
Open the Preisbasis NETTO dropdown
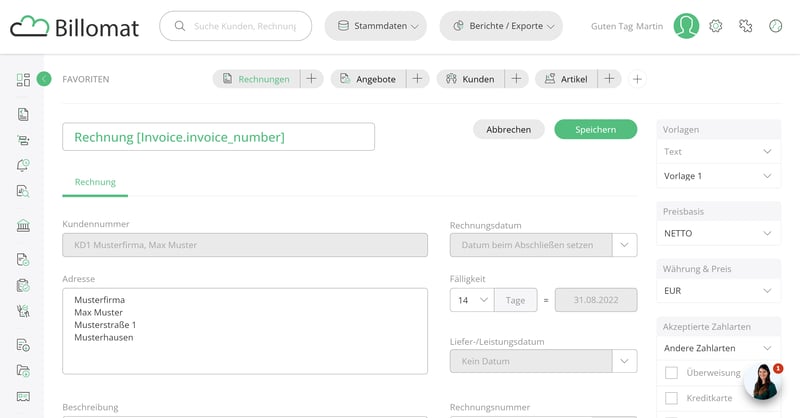click(x=718, y=233)
